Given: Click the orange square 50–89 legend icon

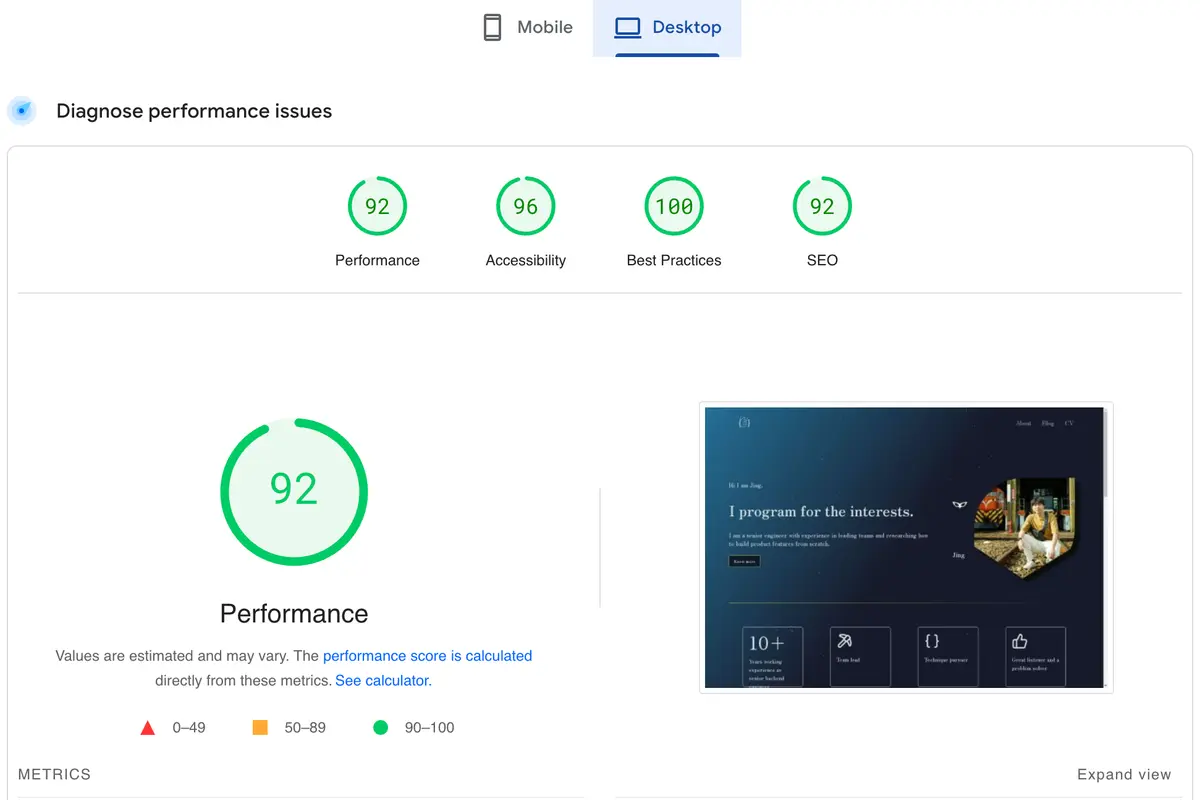Looking at the screenshot, I should point(260,728).
